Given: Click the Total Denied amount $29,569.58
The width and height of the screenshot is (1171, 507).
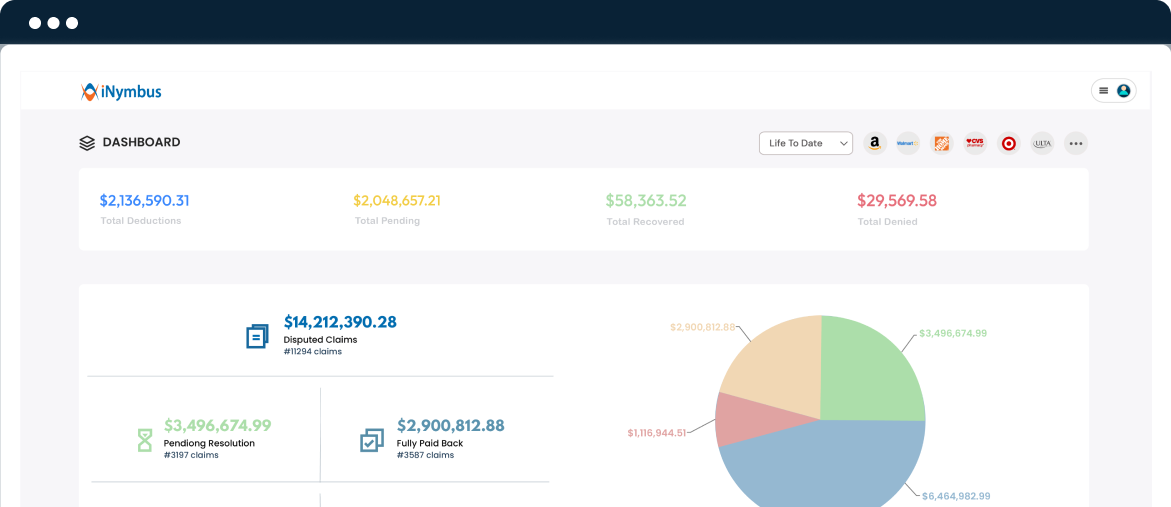Looking at the screenshot, I should 897,201.
